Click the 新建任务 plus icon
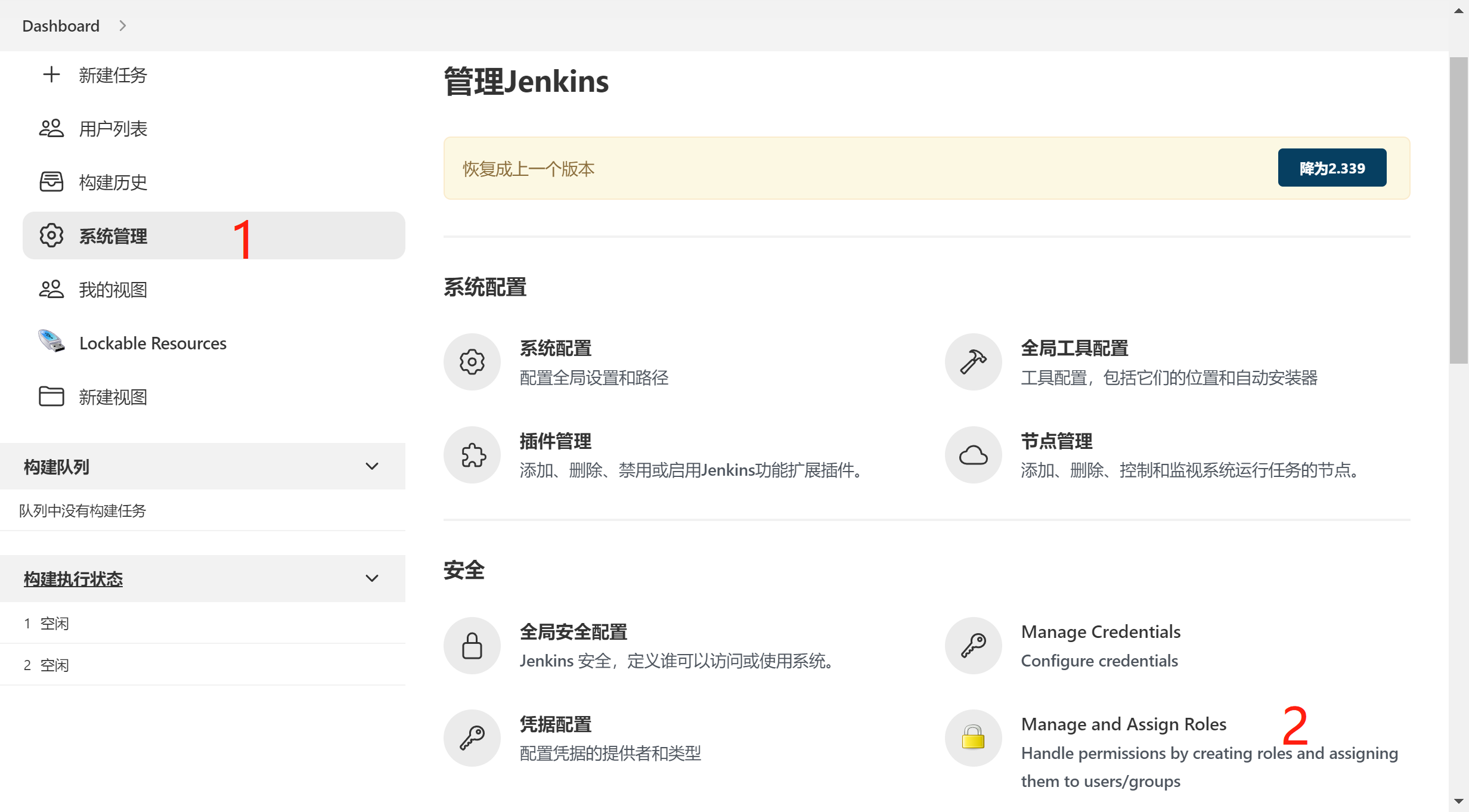This screenshot has width=1469, height=812. pyautogui.click(x=51, y=75)
